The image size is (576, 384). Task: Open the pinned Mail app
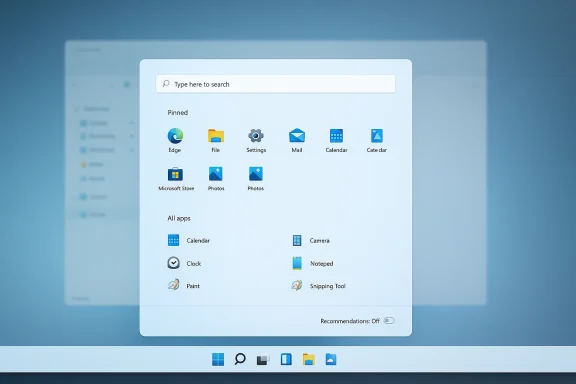point(297,140)
